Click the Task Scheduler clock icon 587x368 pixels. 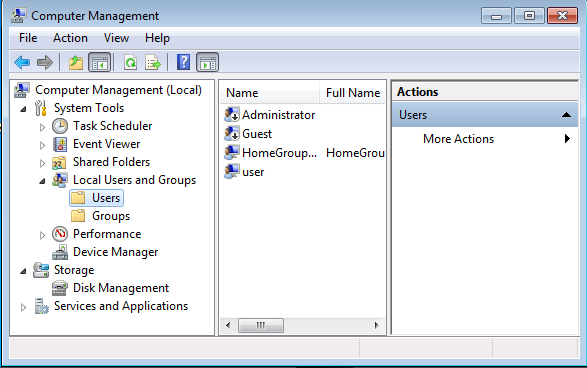pyautogui.click(x=60, y=126)
